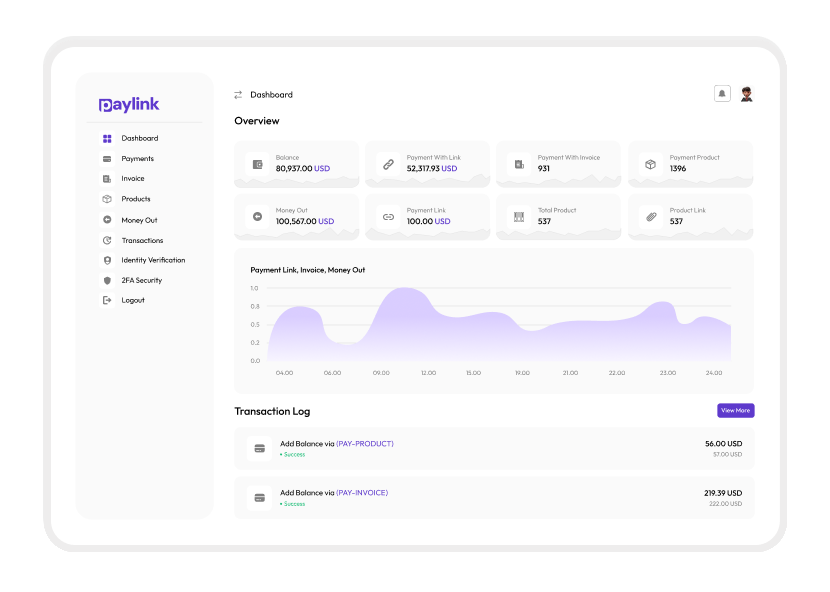Click the Money Out arrow icon in overview
Image resolution: width=830 pixels, height=592 pixels.
[x=257, y=216]
